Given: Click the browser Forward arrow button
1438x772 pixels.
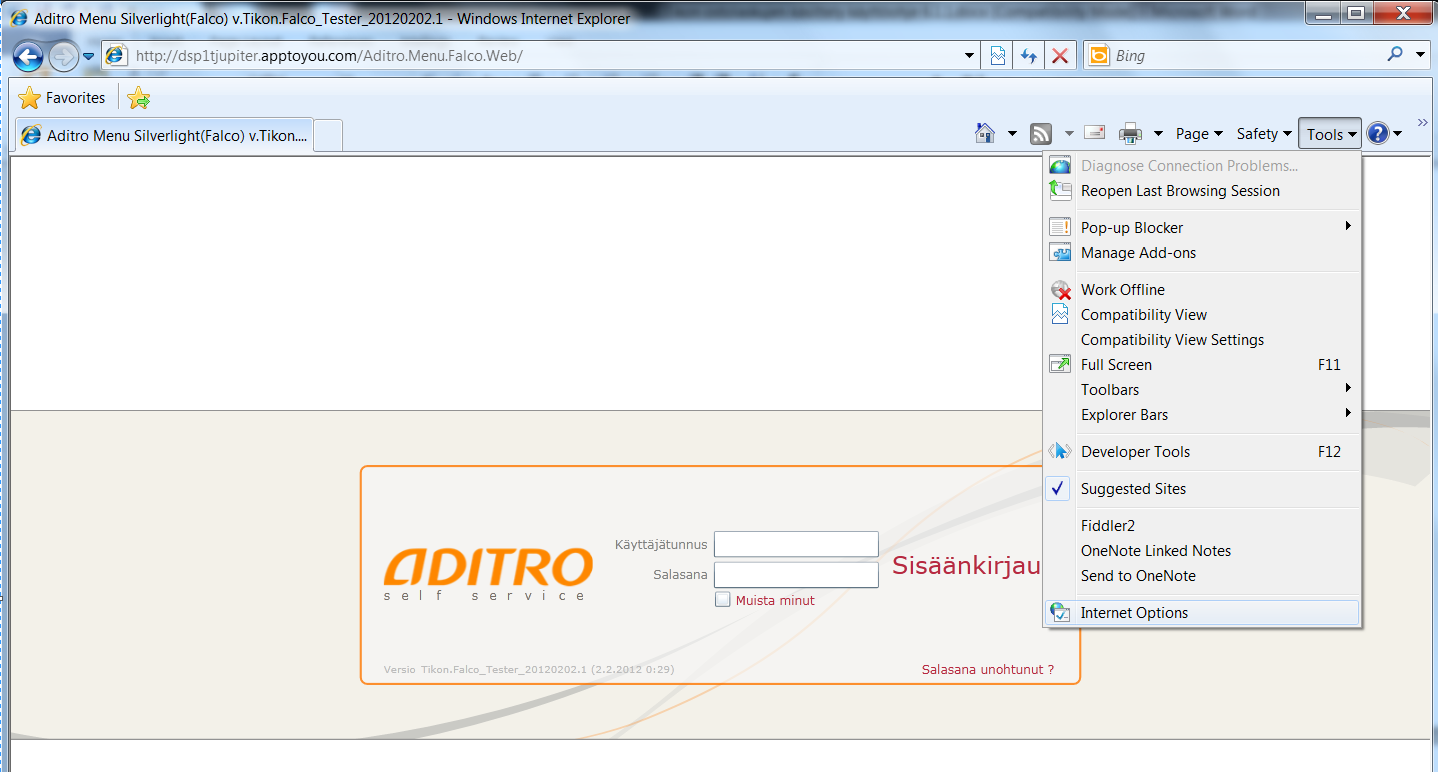Looking at the screenshot, I should 63,56.
